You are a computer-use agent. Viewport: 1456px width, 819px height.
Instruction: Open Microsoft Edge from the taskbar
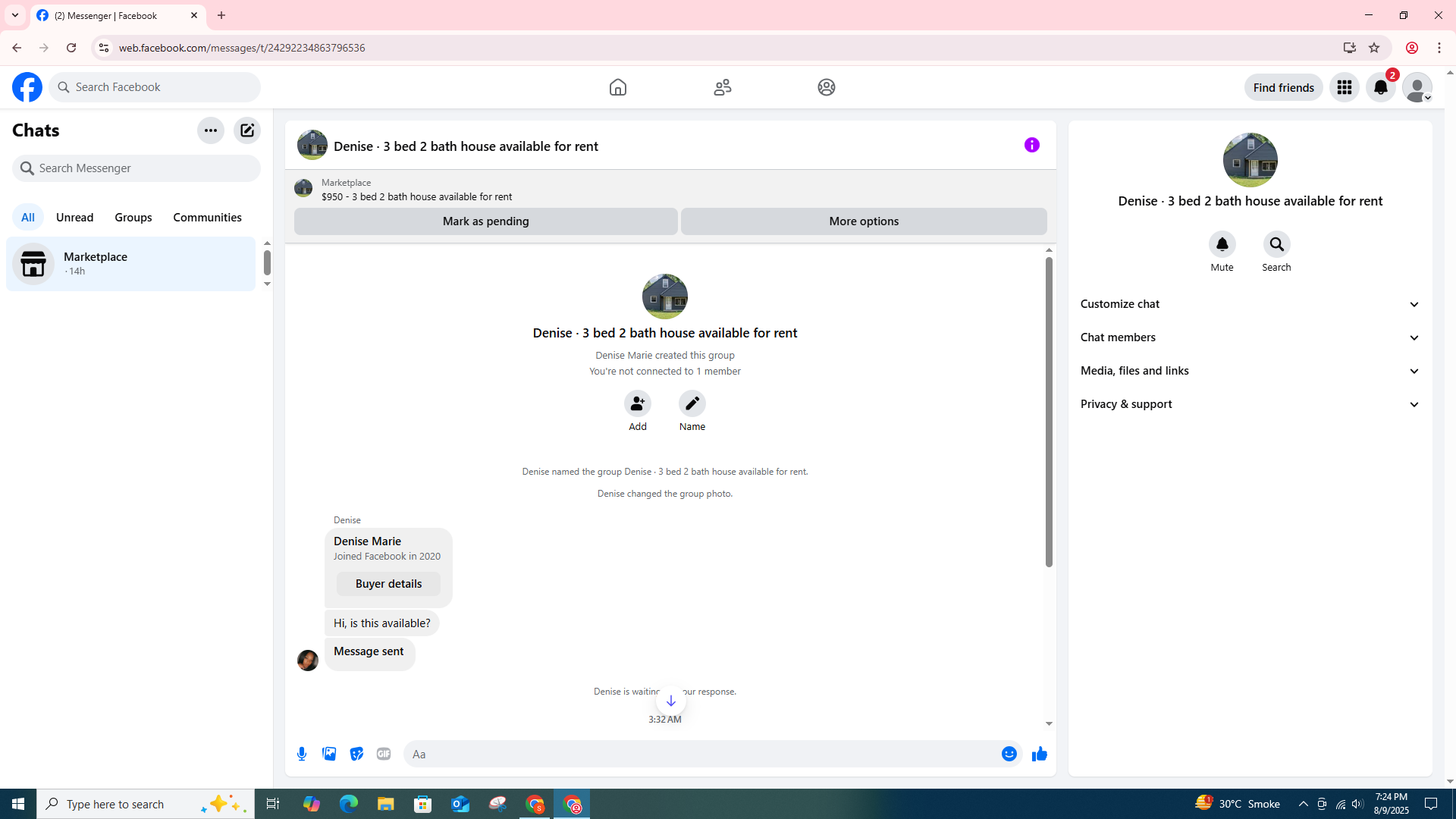pyautogui.click(x=349, y=804)
